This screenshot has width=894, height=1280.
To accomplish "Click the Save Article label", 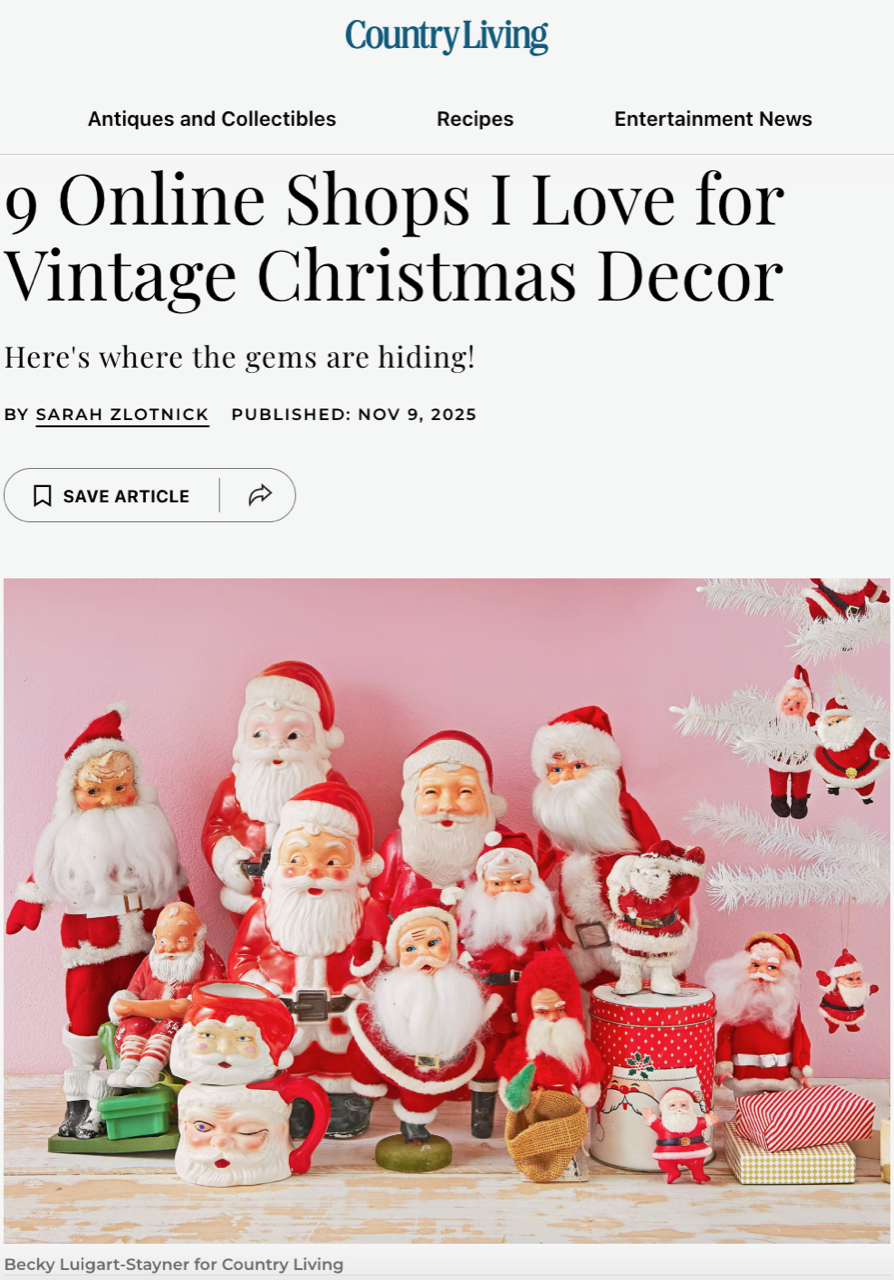I will pyautogui.click(x=126, y=496).
